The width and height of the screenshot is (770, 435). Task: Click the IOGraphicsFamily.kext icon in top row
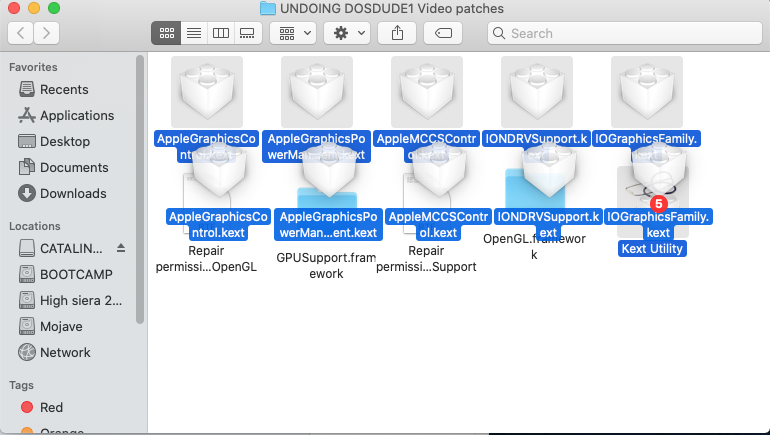pyautogui.click(x=647, y=92)
